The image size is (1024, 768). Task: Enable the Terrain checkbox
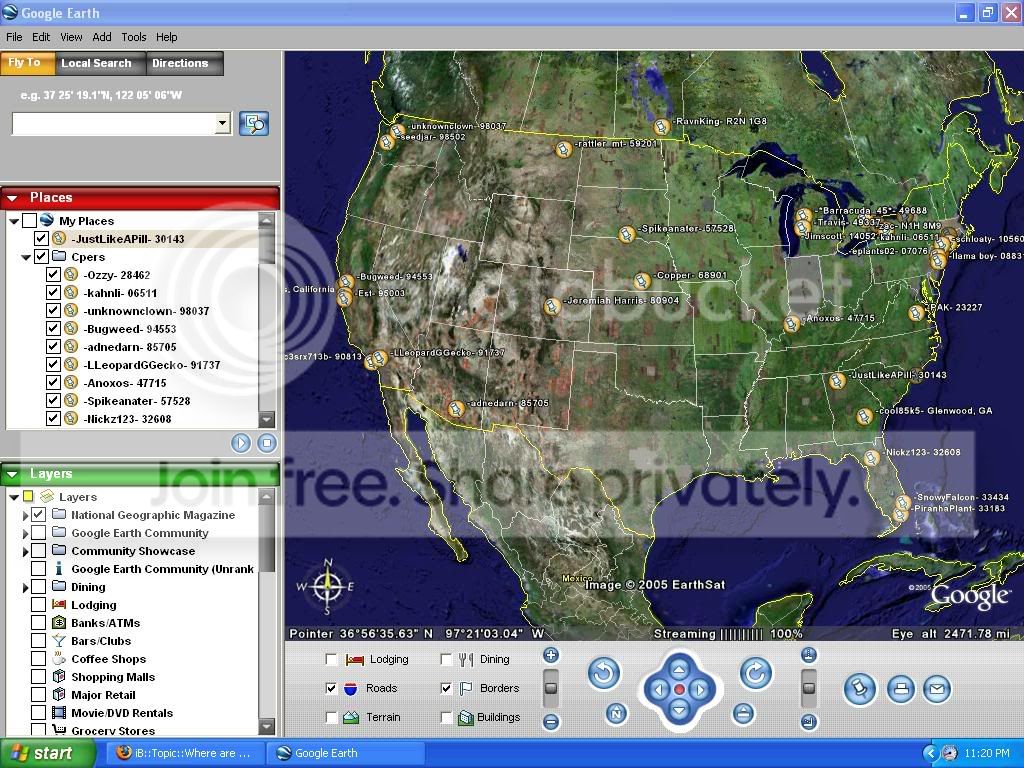click(x=331, y=718)
